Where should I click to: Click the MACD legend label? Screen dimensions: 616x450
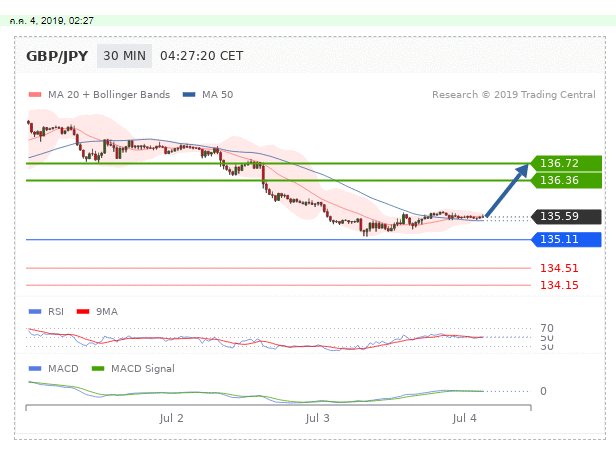pos(63,369)
